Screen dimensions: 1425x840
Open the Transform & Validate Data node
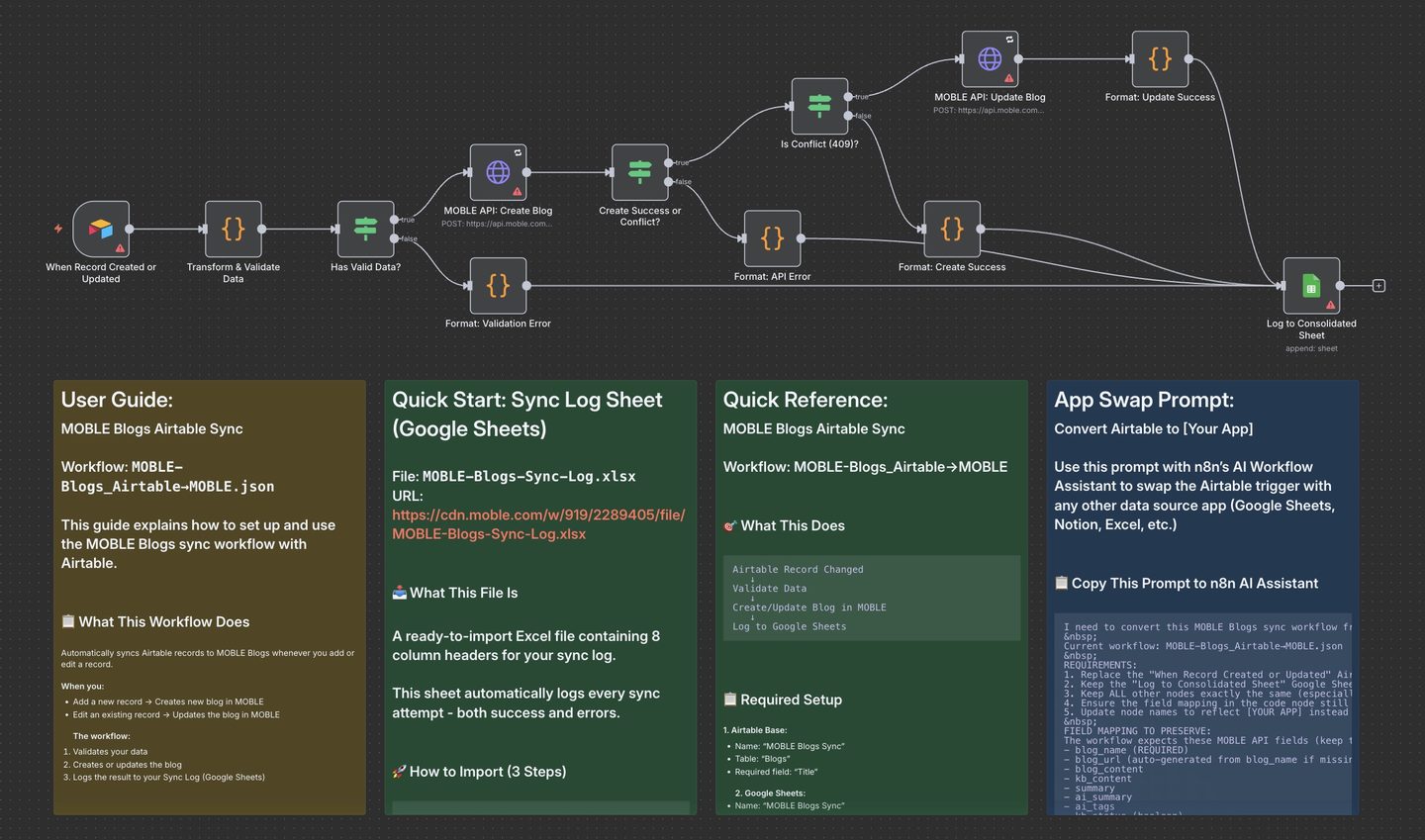[234, 229]
